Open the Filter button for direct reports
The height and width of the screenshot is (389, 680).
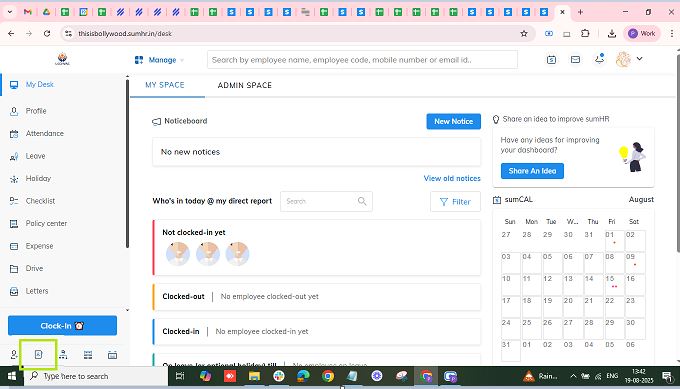pyautogui.click(x=455, y=202)
